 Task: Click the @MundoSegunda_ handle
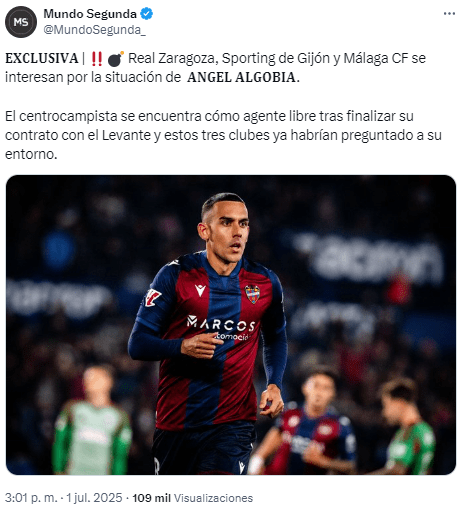pyautogui.click(x=95, y=30)
